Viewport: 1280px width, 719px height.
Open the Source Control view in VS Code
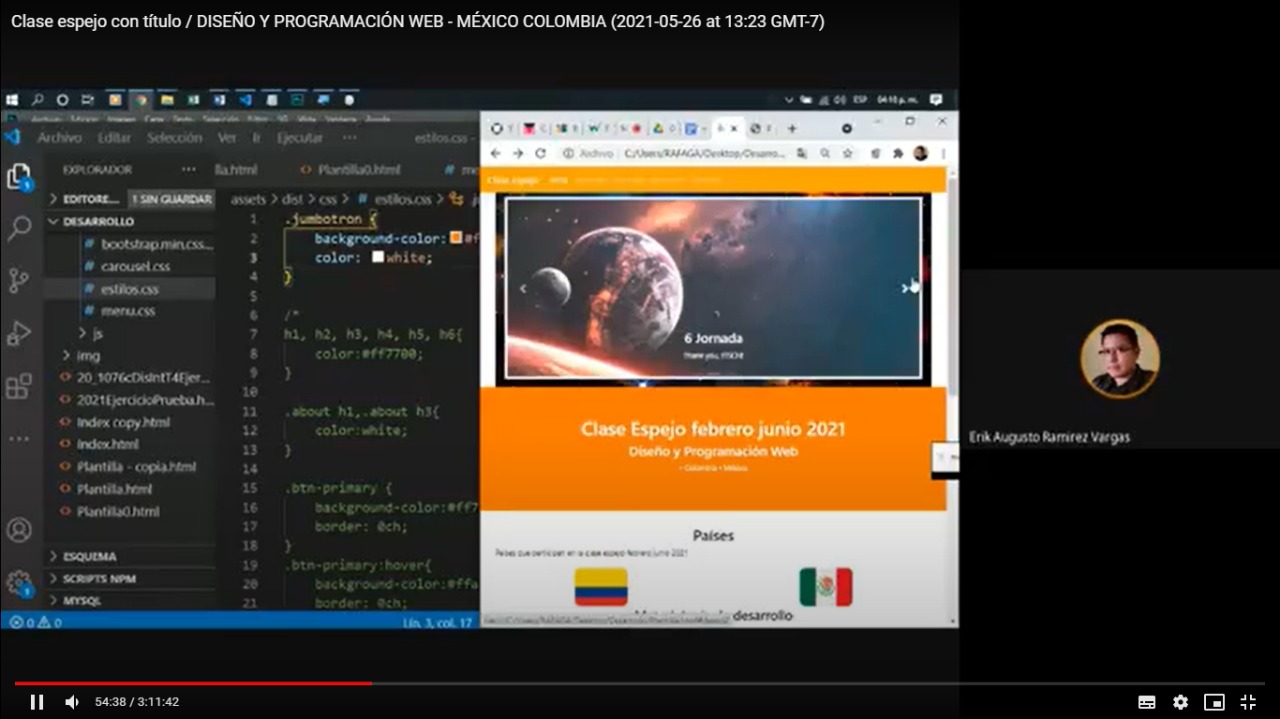click(19, 281)
